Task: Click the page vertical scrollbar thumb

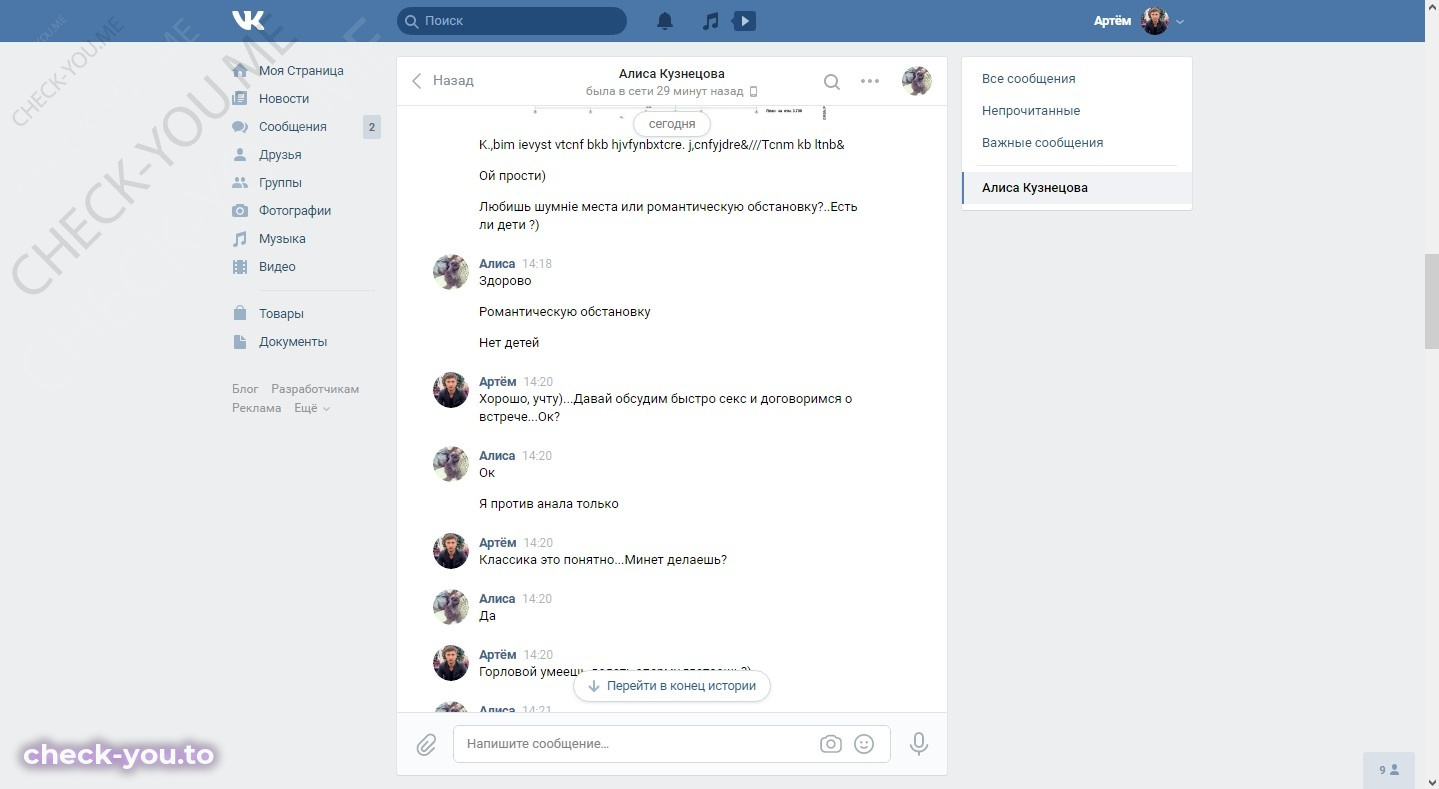Action: tap(1431, 301)
